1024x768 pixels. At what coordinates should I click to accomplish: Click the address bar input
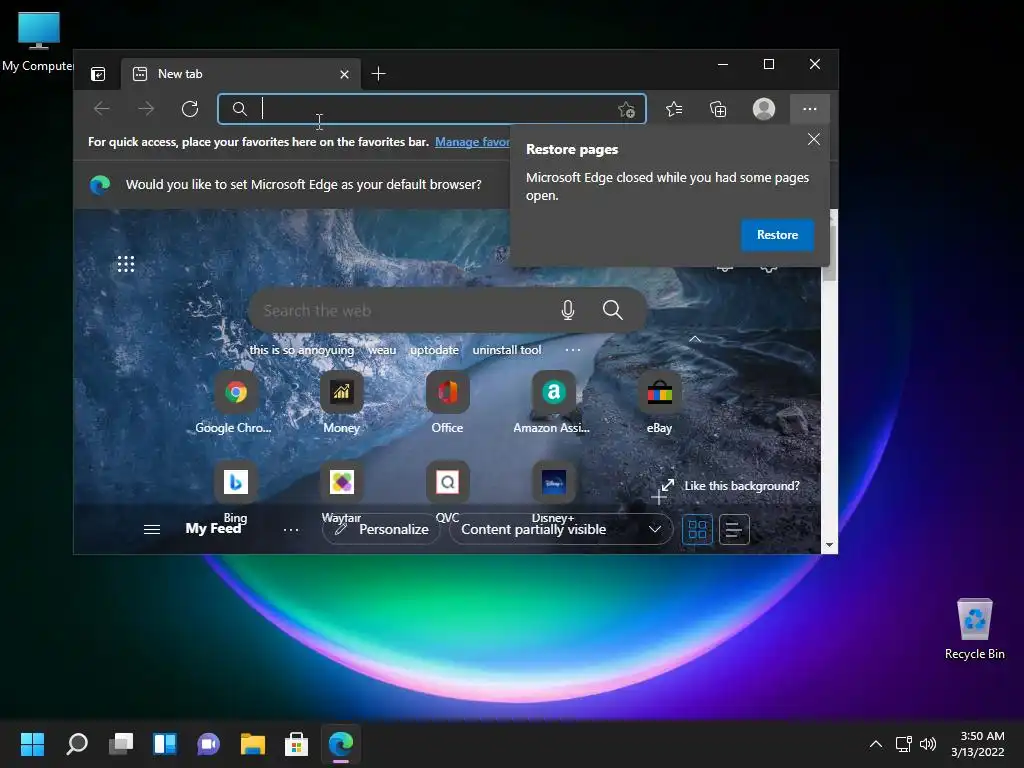pos(431,109)
